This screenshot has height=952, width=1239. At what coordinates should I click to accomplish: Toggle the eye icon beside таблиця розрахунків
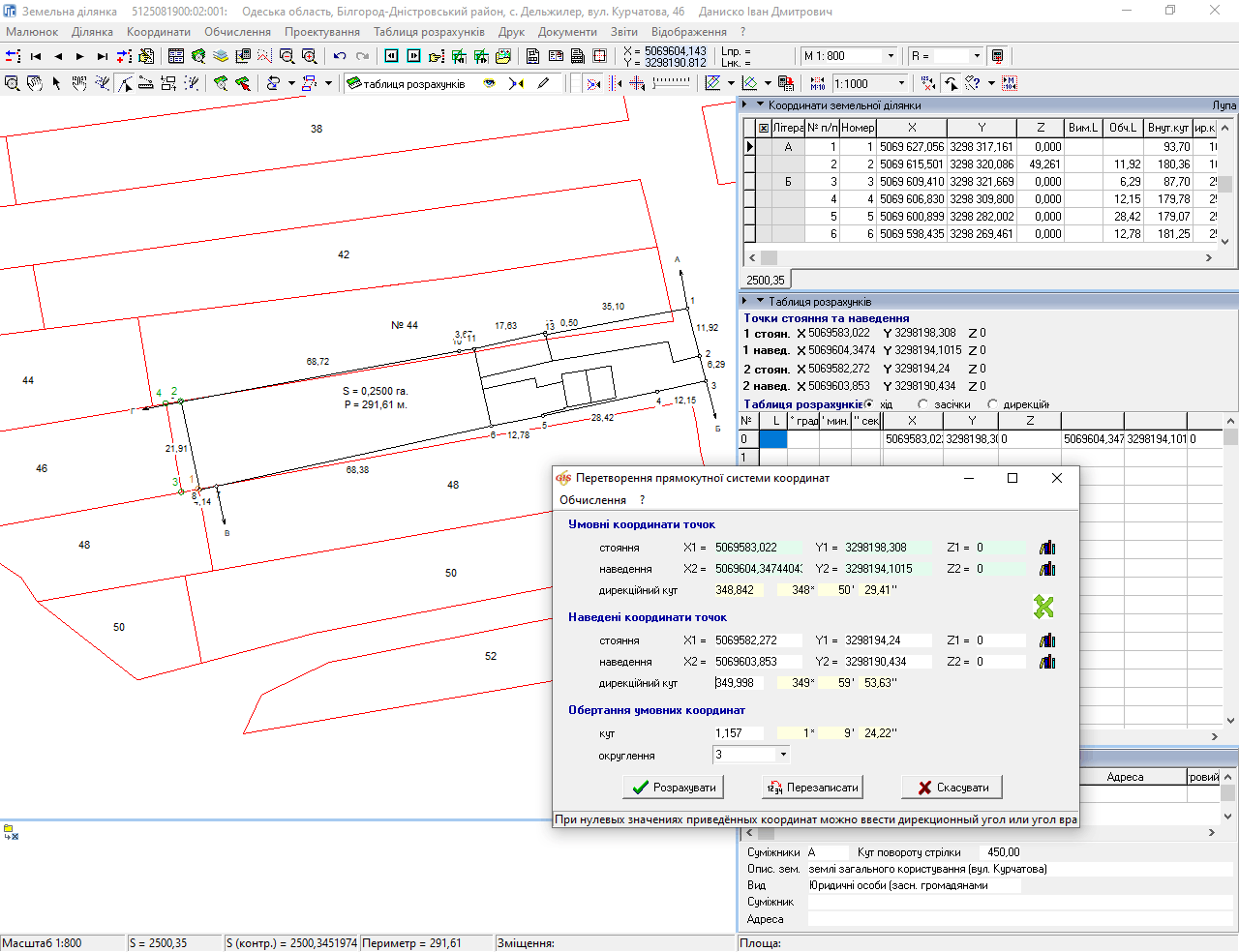[490, 83]
